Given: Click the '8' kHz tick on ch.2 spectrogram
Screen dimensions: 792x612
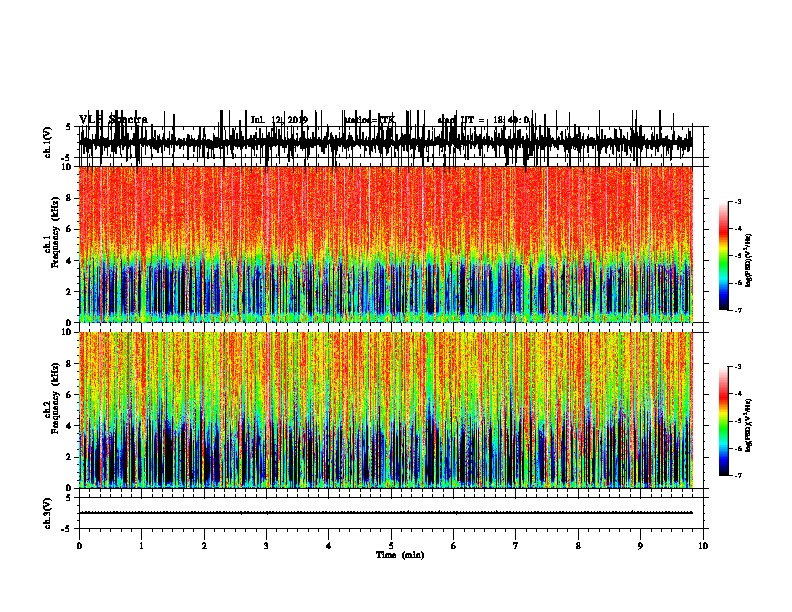Looking at the screenshot, I should click(70, 364).
